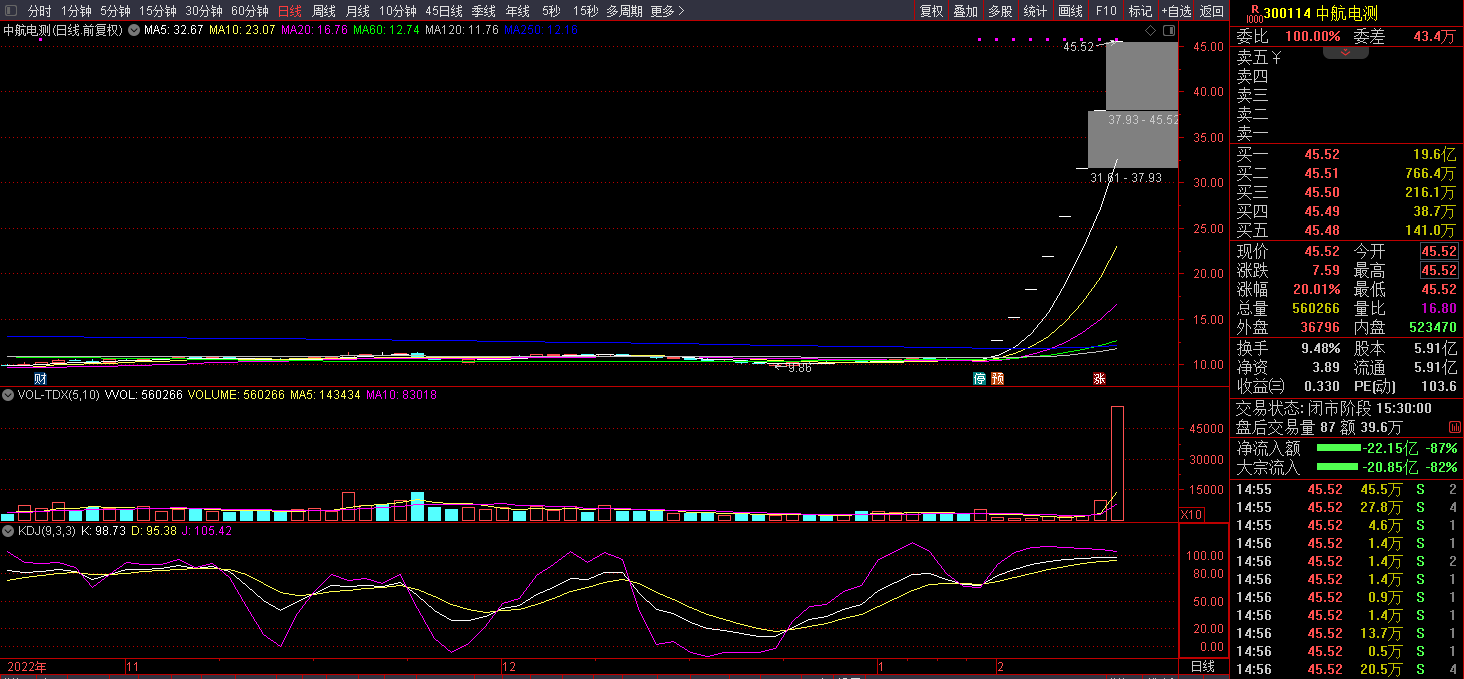
Task: Click the 财 finance marker on chart
Action: [40, 379]
